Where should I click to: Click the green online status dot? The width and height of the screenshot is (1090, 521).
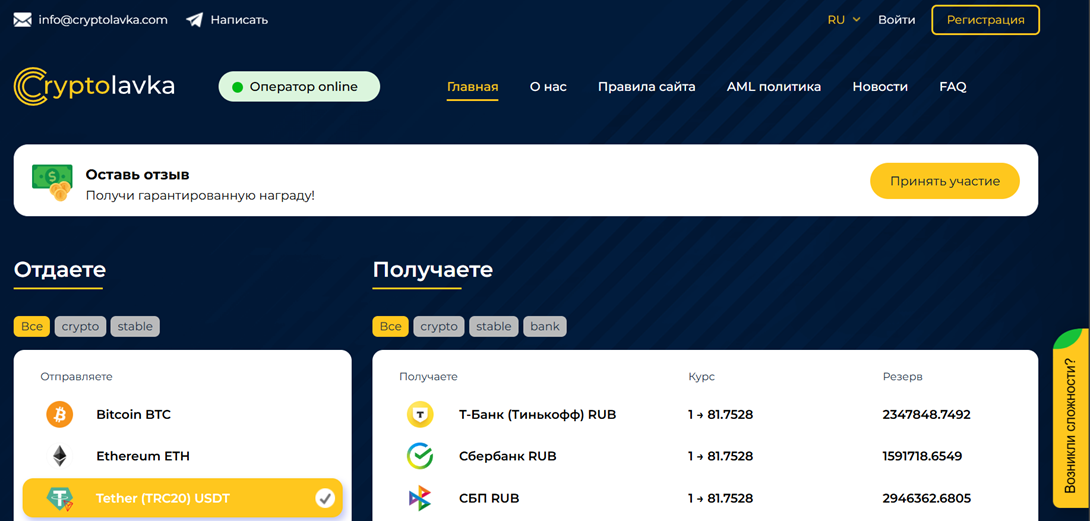[237, 87]
